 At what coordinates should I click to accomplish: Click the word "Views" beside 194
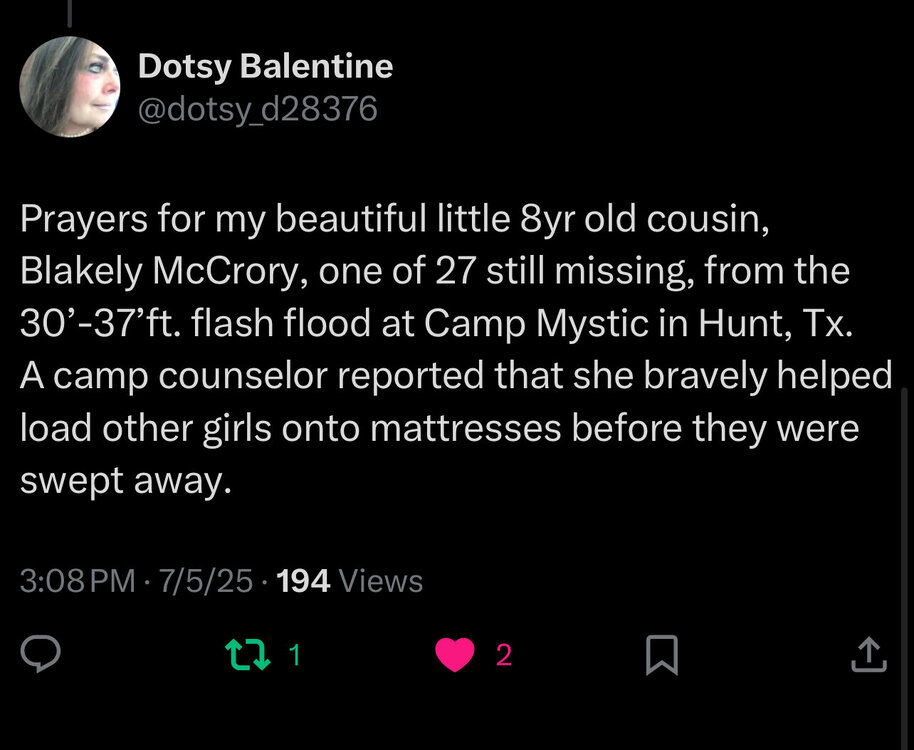(381, 581)
